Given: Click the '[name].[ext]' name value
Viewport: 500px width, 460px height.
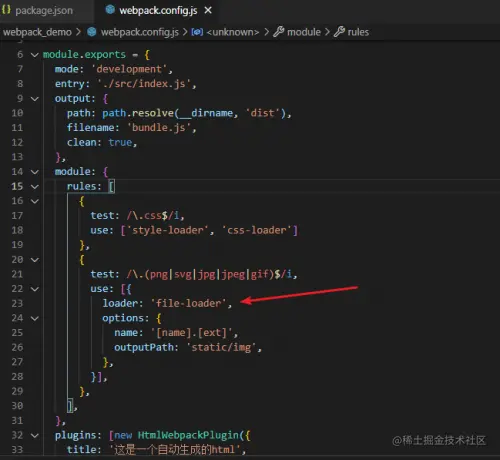Looking at the screenshot, I should 191,333.
